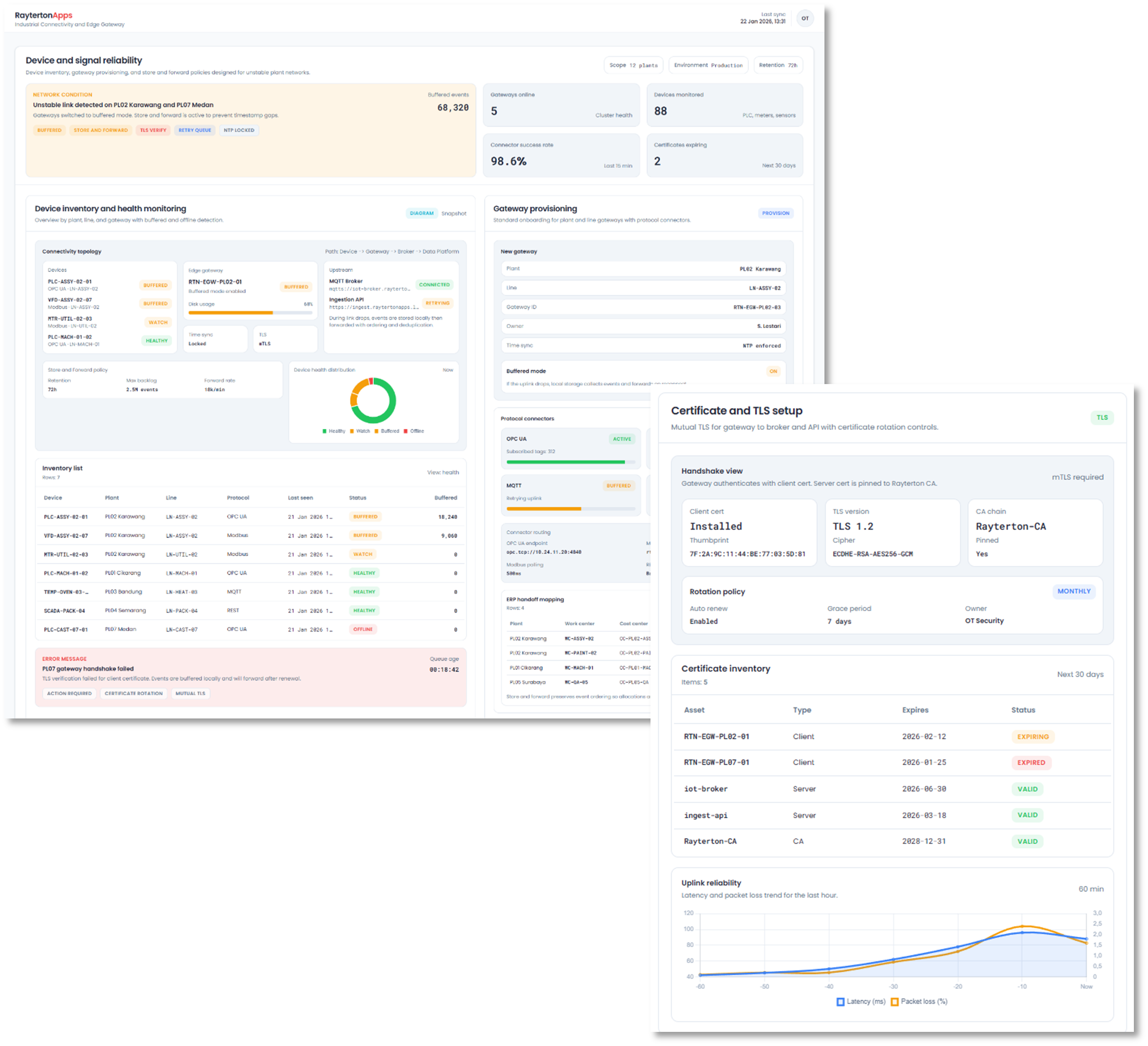Open the Scope 12 plants selector
Viewport: 1148px width, 1046px height.
pyautogui.click(x=633, y=65)
